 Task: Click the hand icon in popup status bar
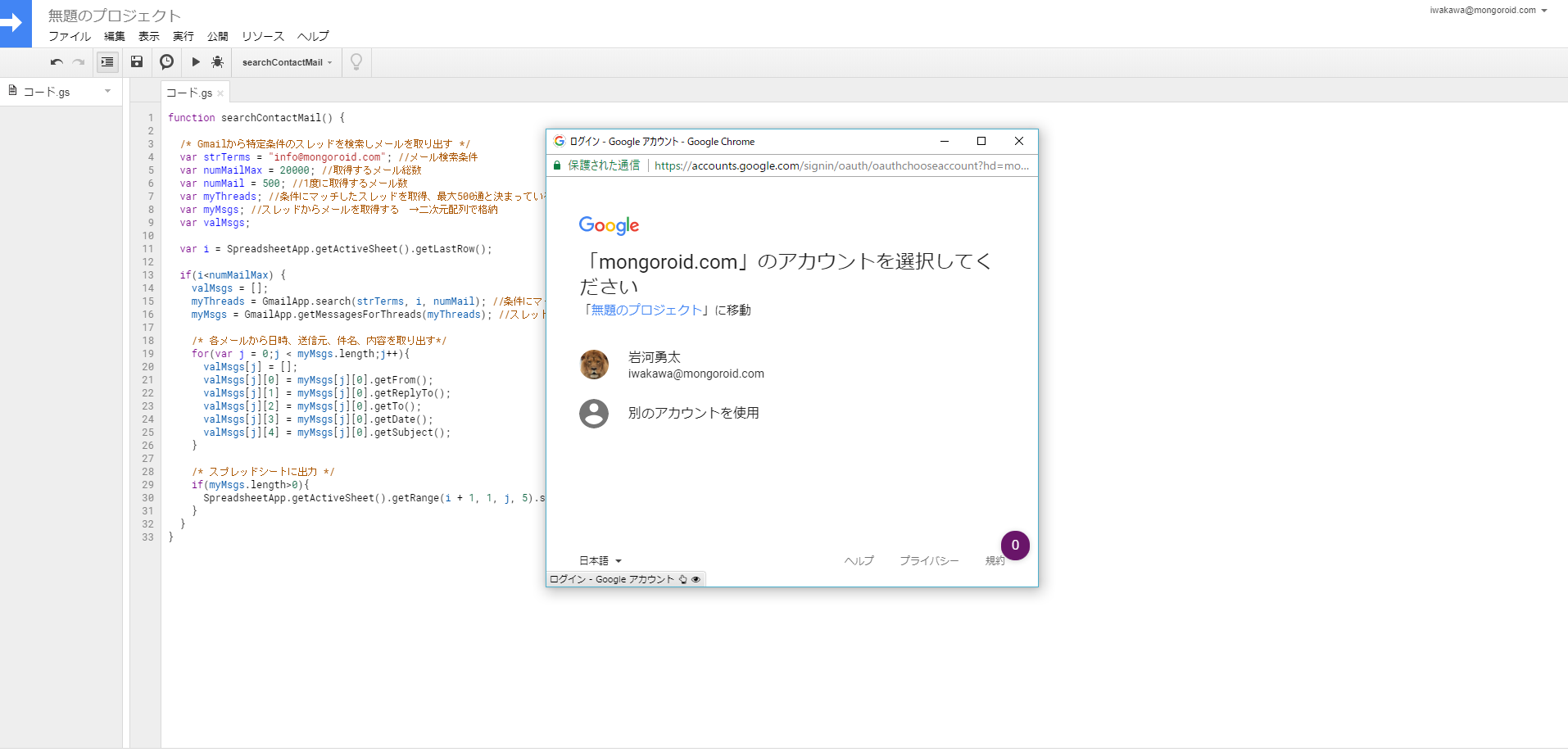coord(683,579)
